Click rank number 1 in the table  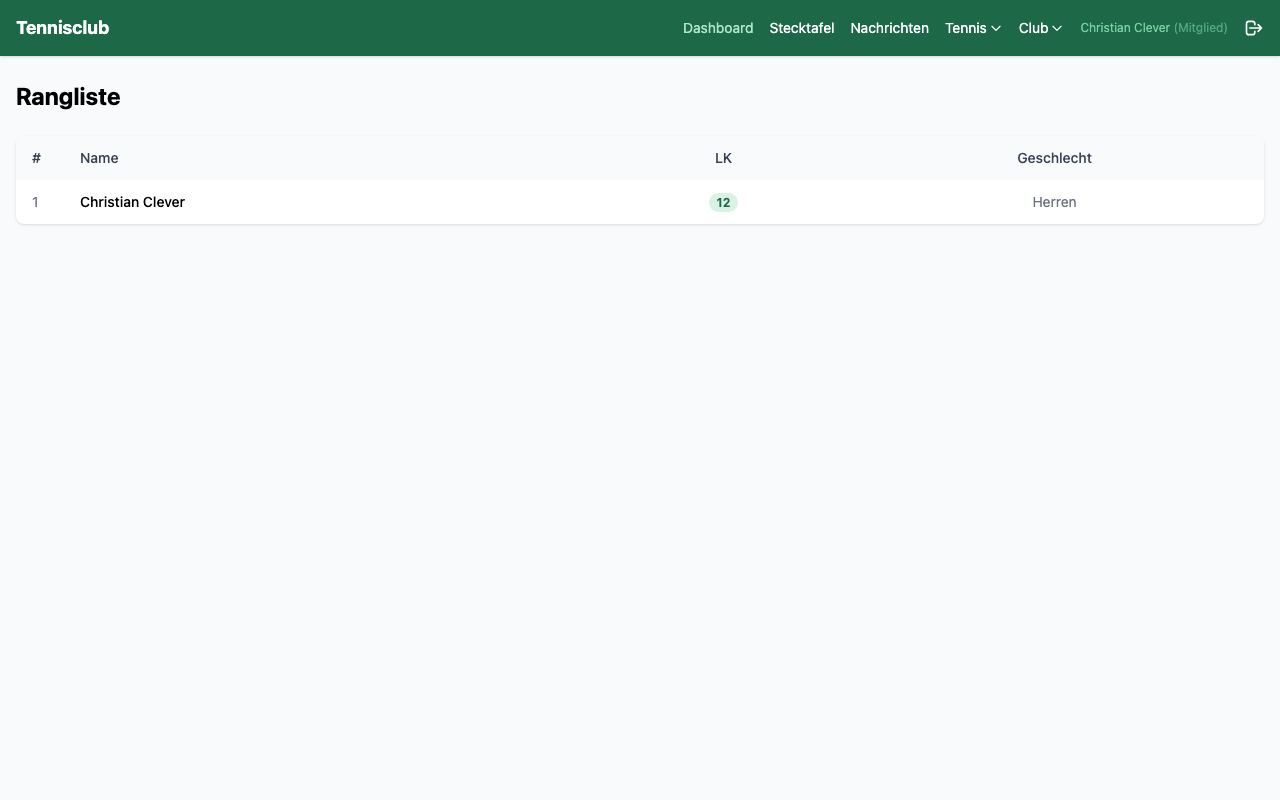click(35, 202)
